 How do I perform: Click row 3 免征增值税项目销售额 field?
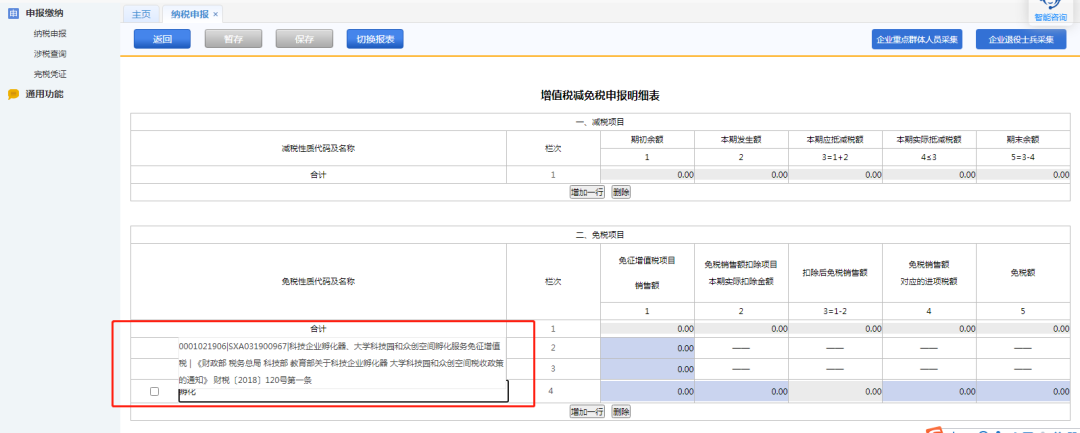tap(647, 369)
